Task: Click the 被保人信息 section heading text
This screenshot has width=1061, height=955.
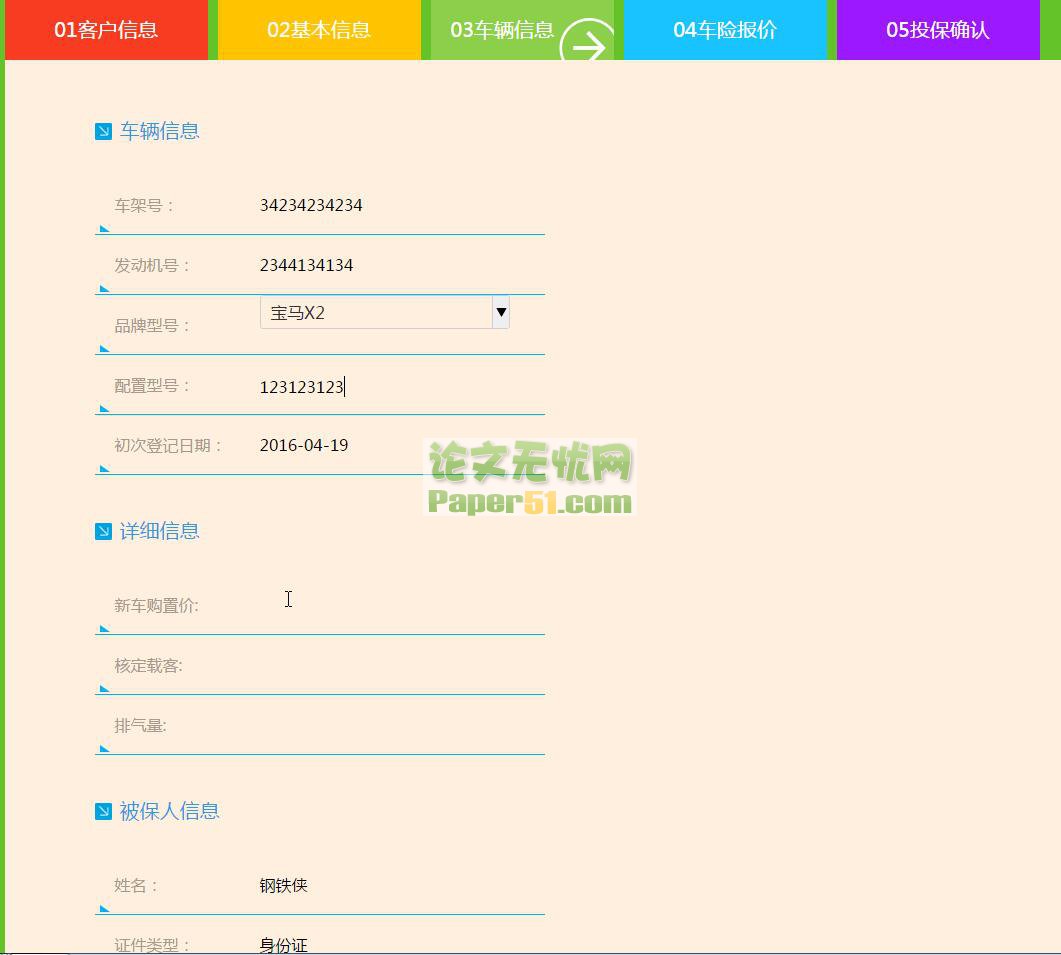Action: click(169, 811)
